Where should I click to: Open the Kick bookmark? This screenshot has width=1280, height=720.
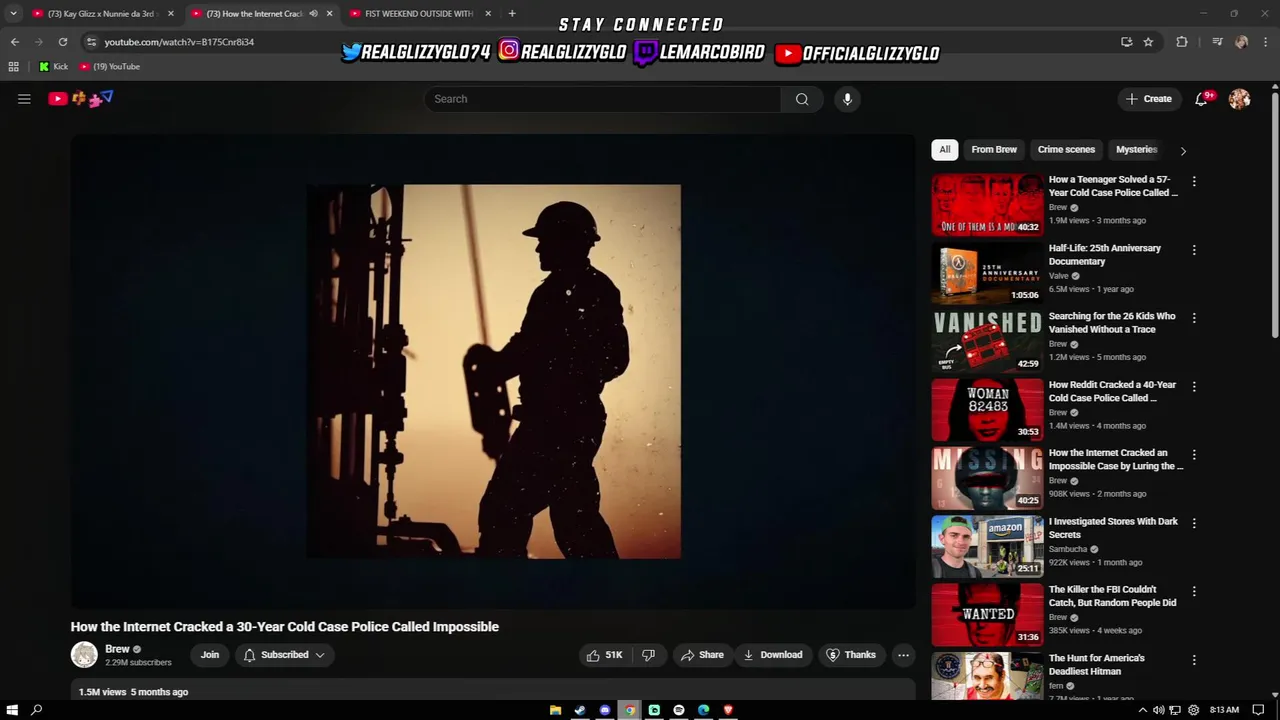coord(54,67)
